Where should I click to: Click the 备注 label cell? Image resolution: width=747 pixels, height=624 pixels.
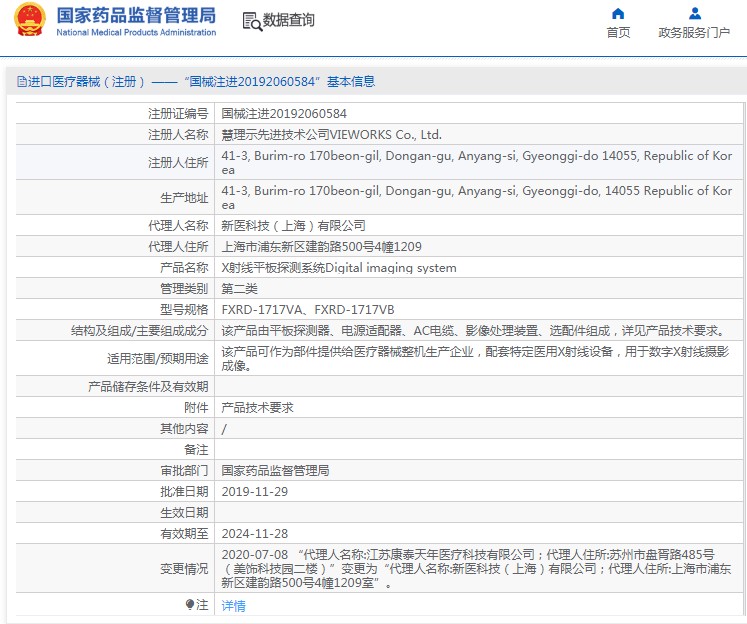pos(115,449)
